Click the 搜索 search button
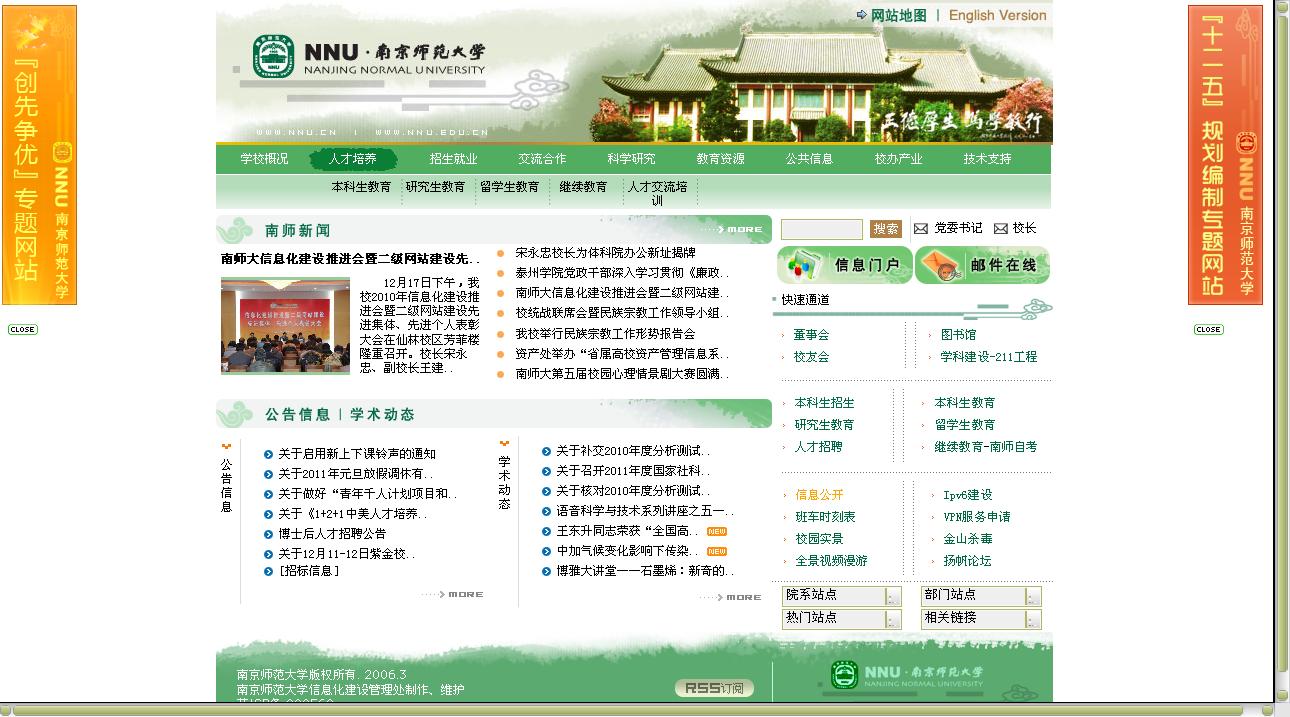This screenshot has width=1290, height=717. (x=886, y=229)
